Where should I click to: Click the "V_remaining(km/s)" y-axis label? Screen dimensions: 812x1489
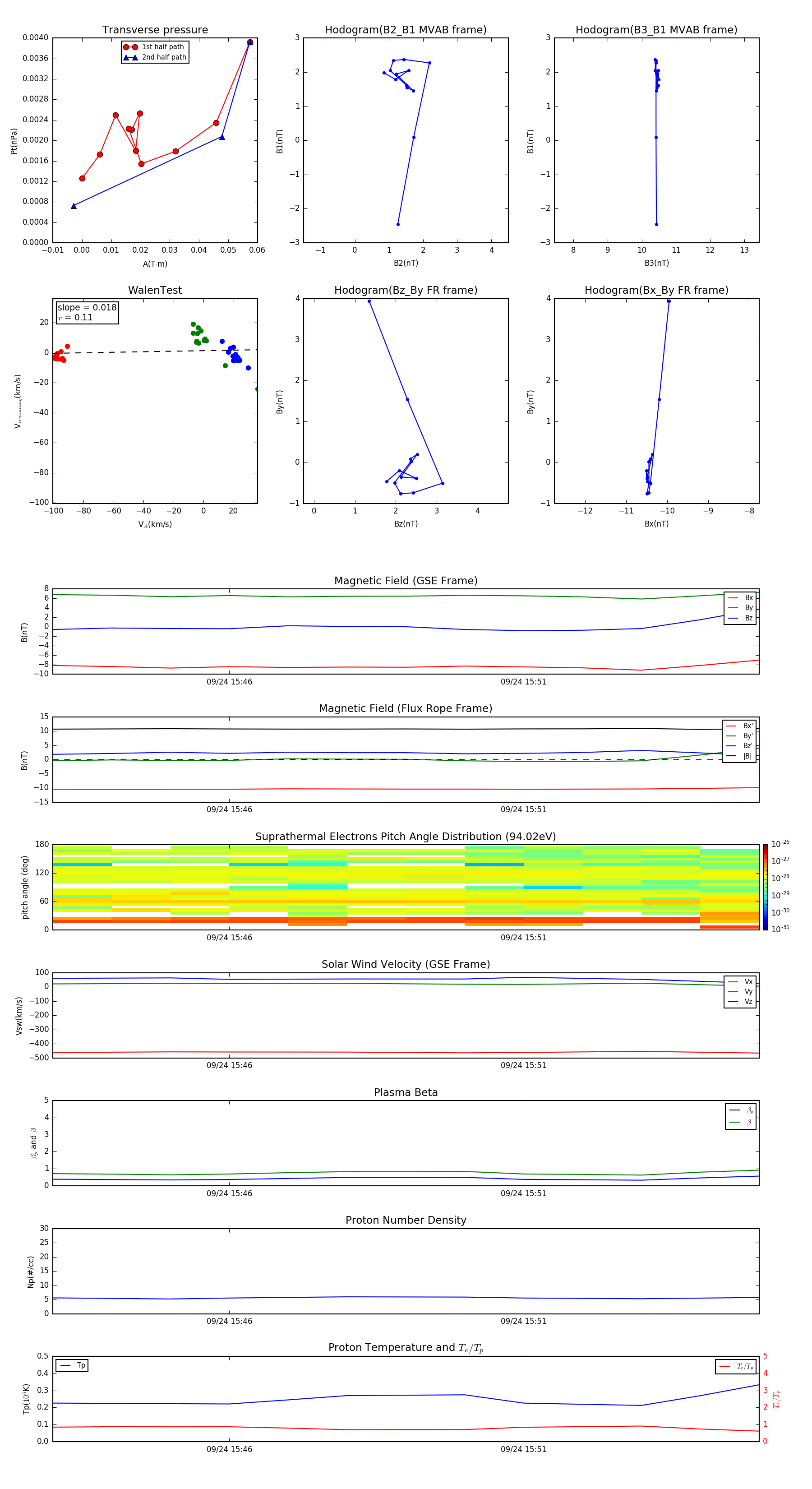[18, 401]
